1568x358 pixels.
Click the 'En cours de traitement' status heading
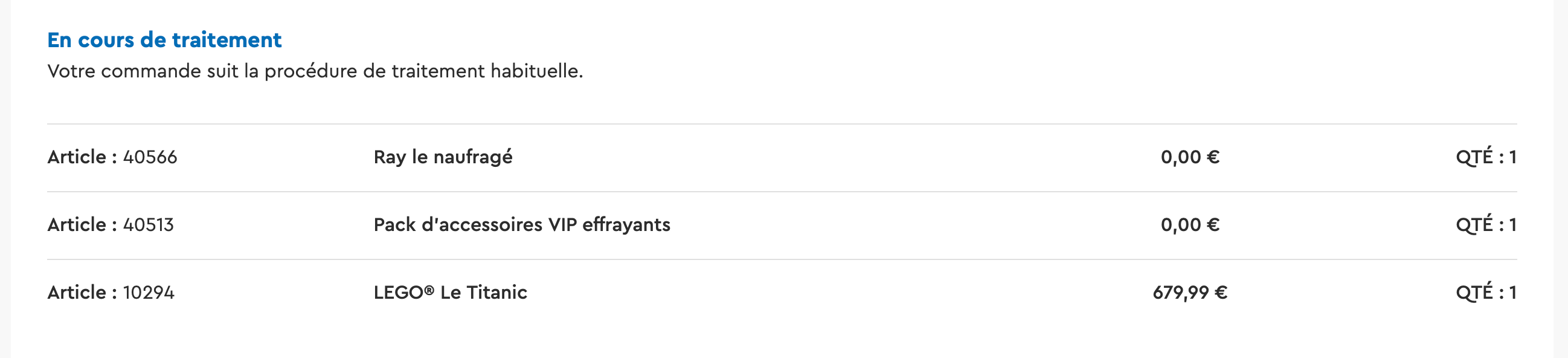(x=164, y=41)
